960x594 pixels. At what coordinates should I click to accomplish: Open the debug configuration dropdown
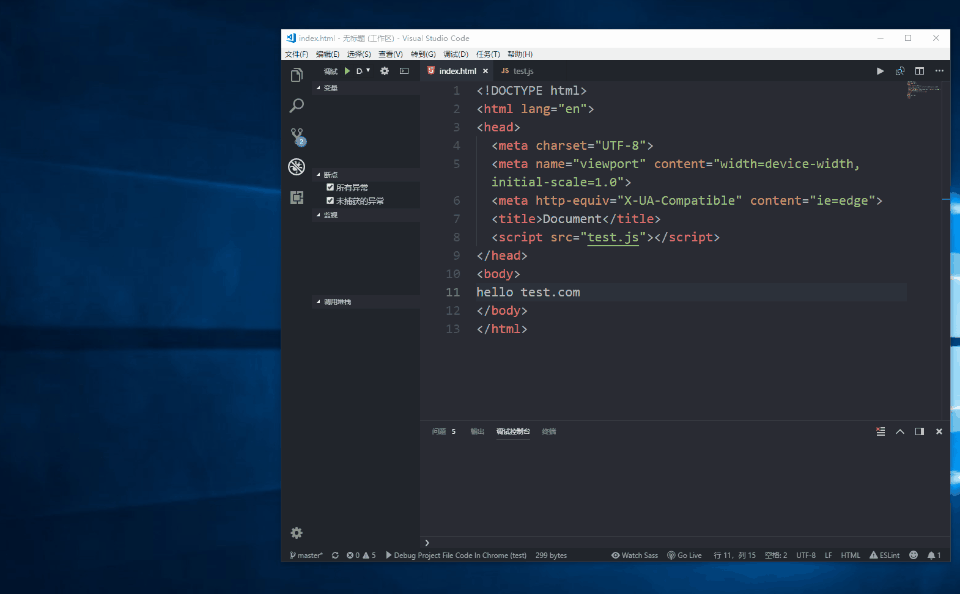click(363, 71)
